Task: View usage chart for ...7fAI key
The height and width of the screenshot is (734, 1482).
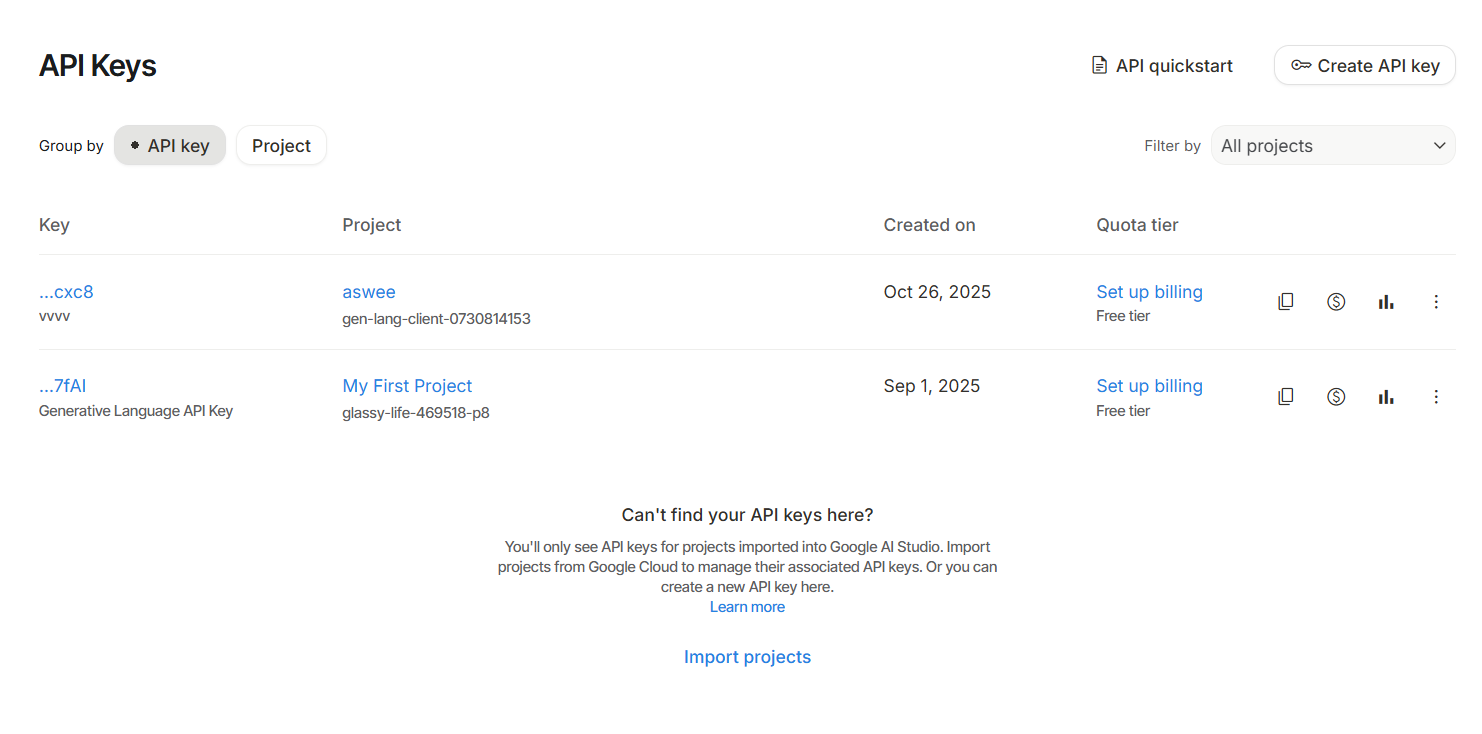Action: 1386,396
